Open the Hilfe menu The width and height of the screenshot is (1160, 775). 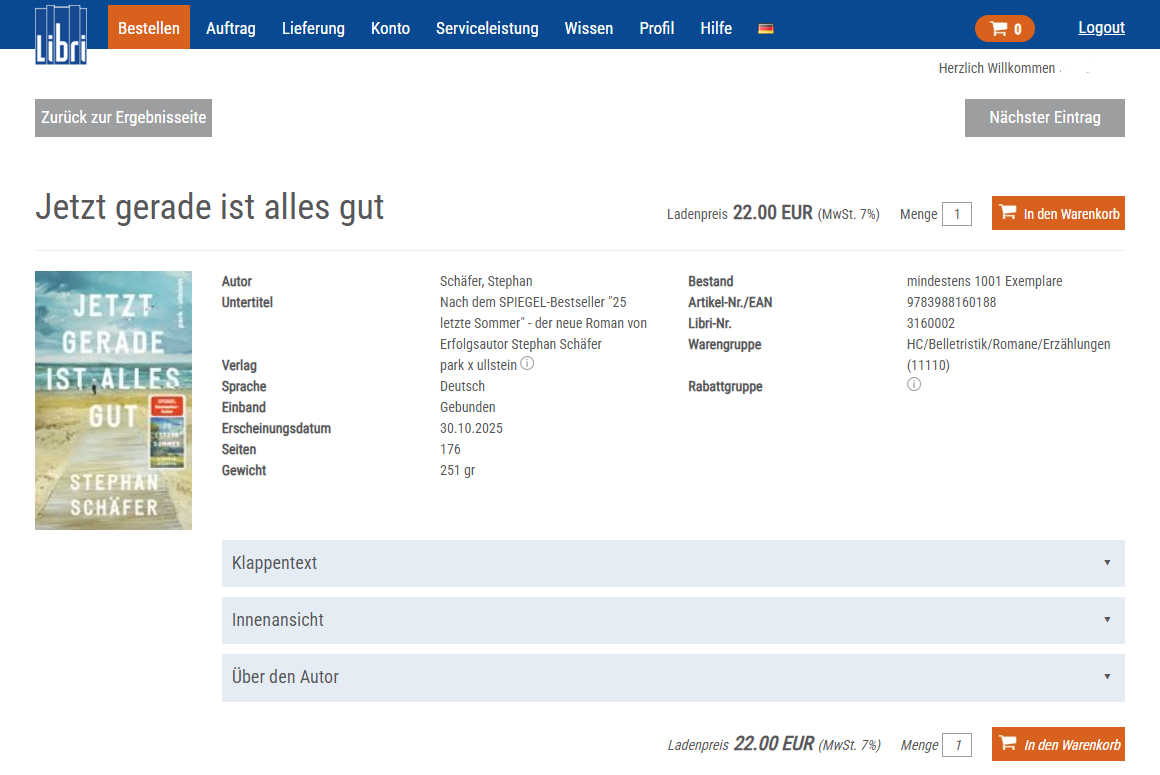[x=715, y=28]
